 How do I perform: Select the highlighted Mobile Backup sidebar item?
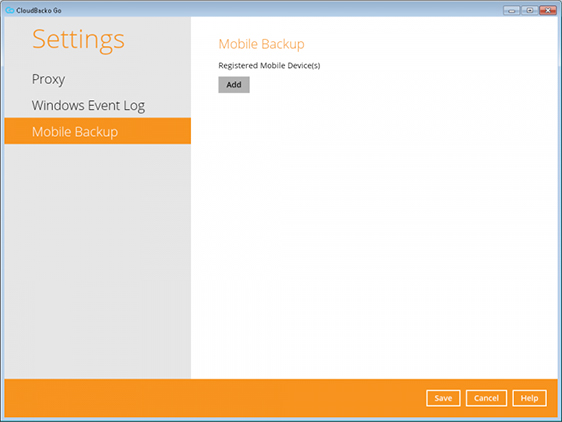click(x=97, y=131)
